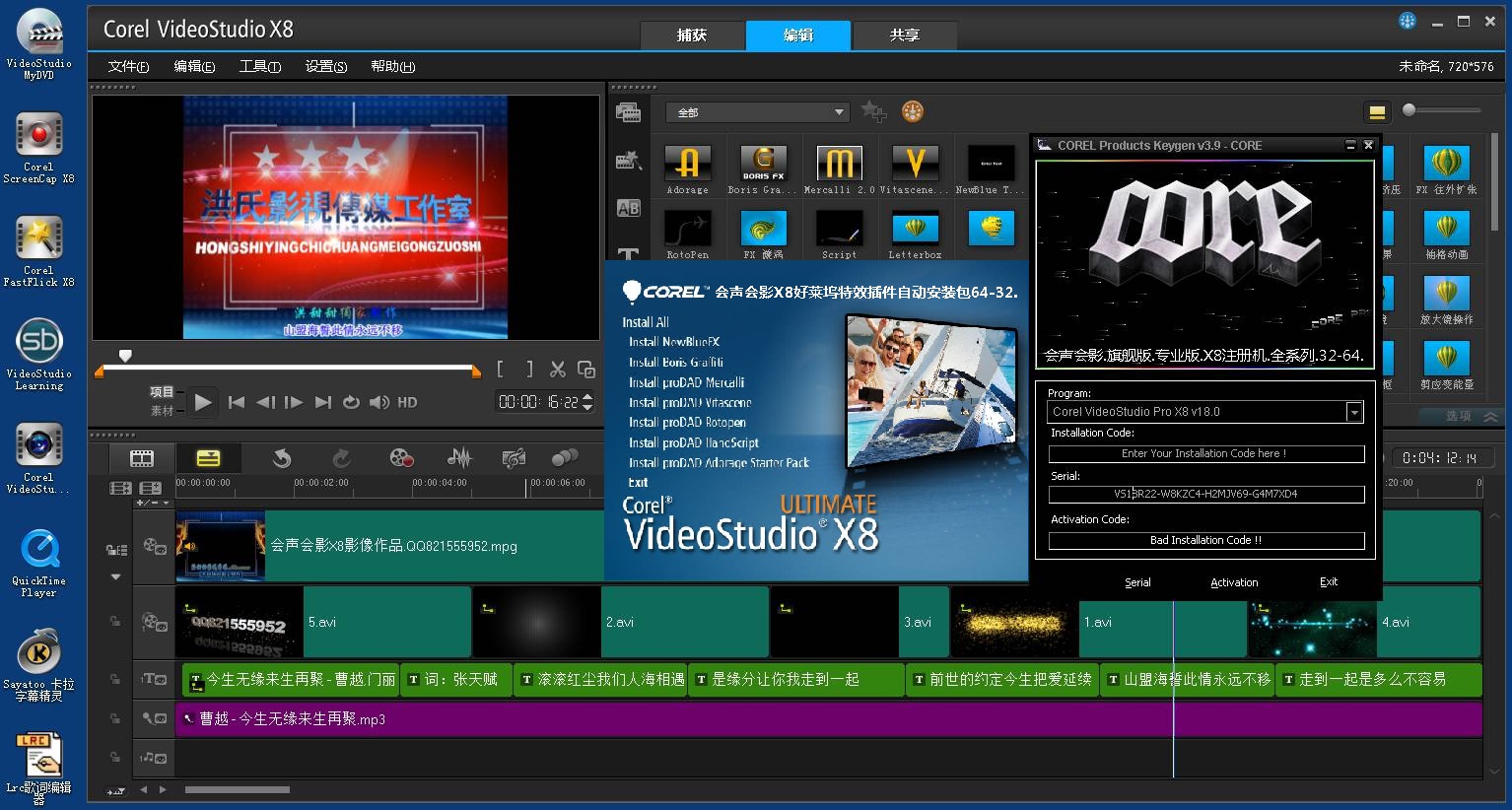Expand the 全部 filter category dropdown

click(839, 112)
